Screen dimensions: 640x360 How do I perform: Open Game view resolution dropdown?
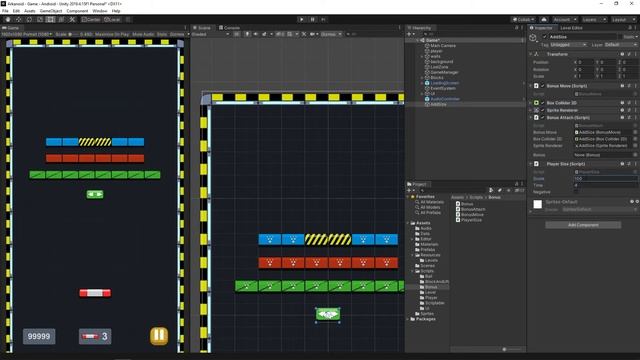click(27, 34)
